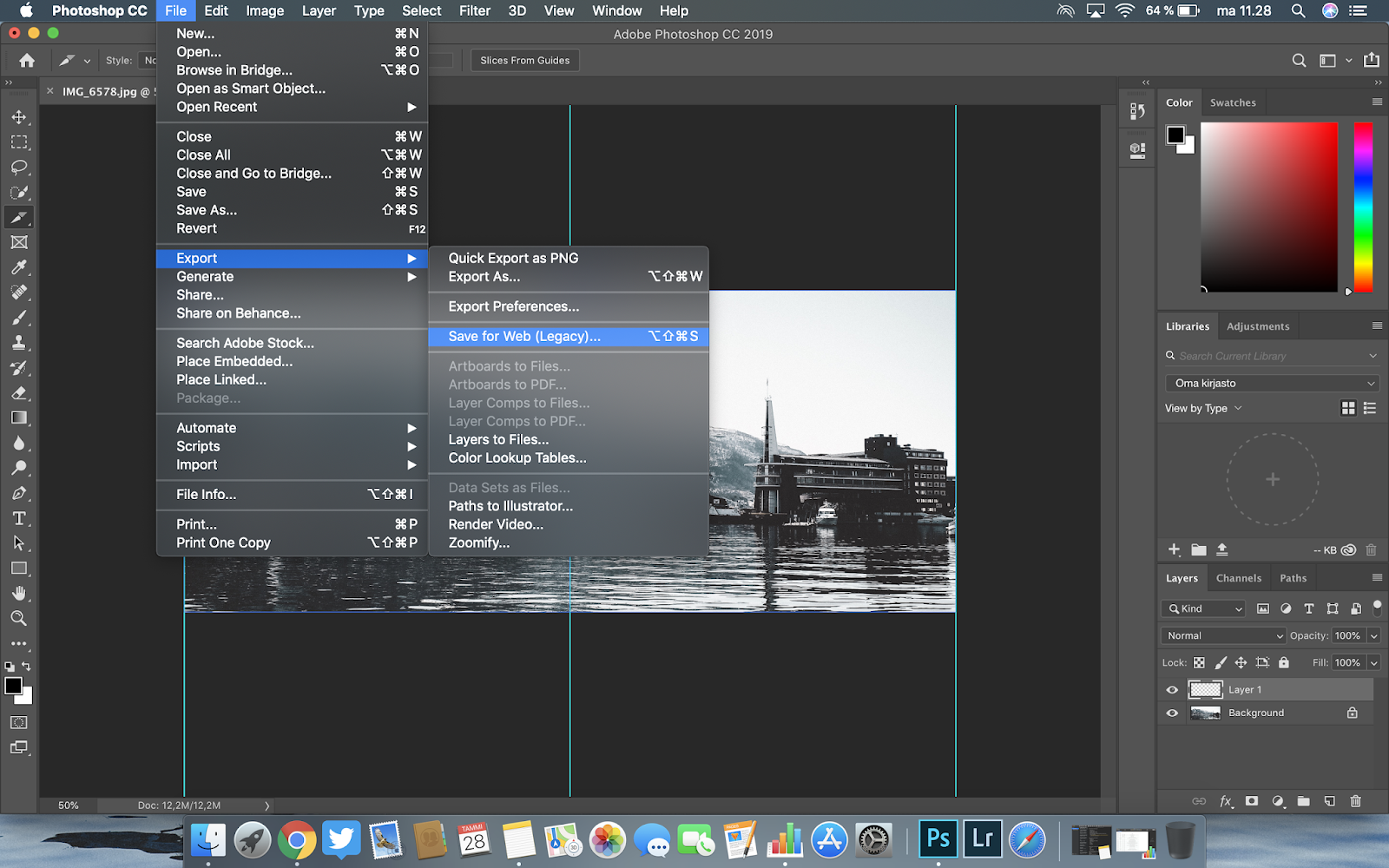This screenshot has height=868, width=1389.
Task: Select the Lasso tool
Action: coord(19,167)
